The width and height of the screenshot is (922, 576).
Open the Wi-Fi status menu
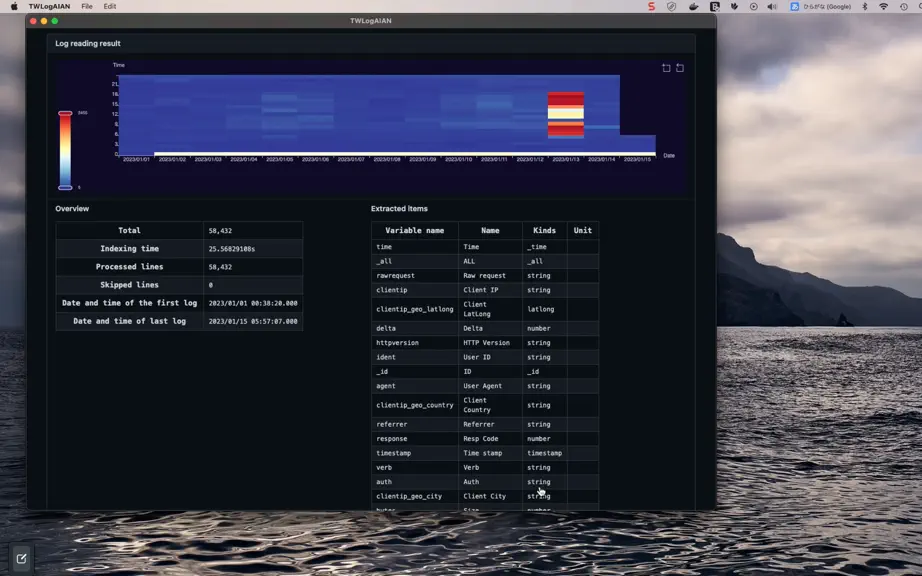point(883,6)
